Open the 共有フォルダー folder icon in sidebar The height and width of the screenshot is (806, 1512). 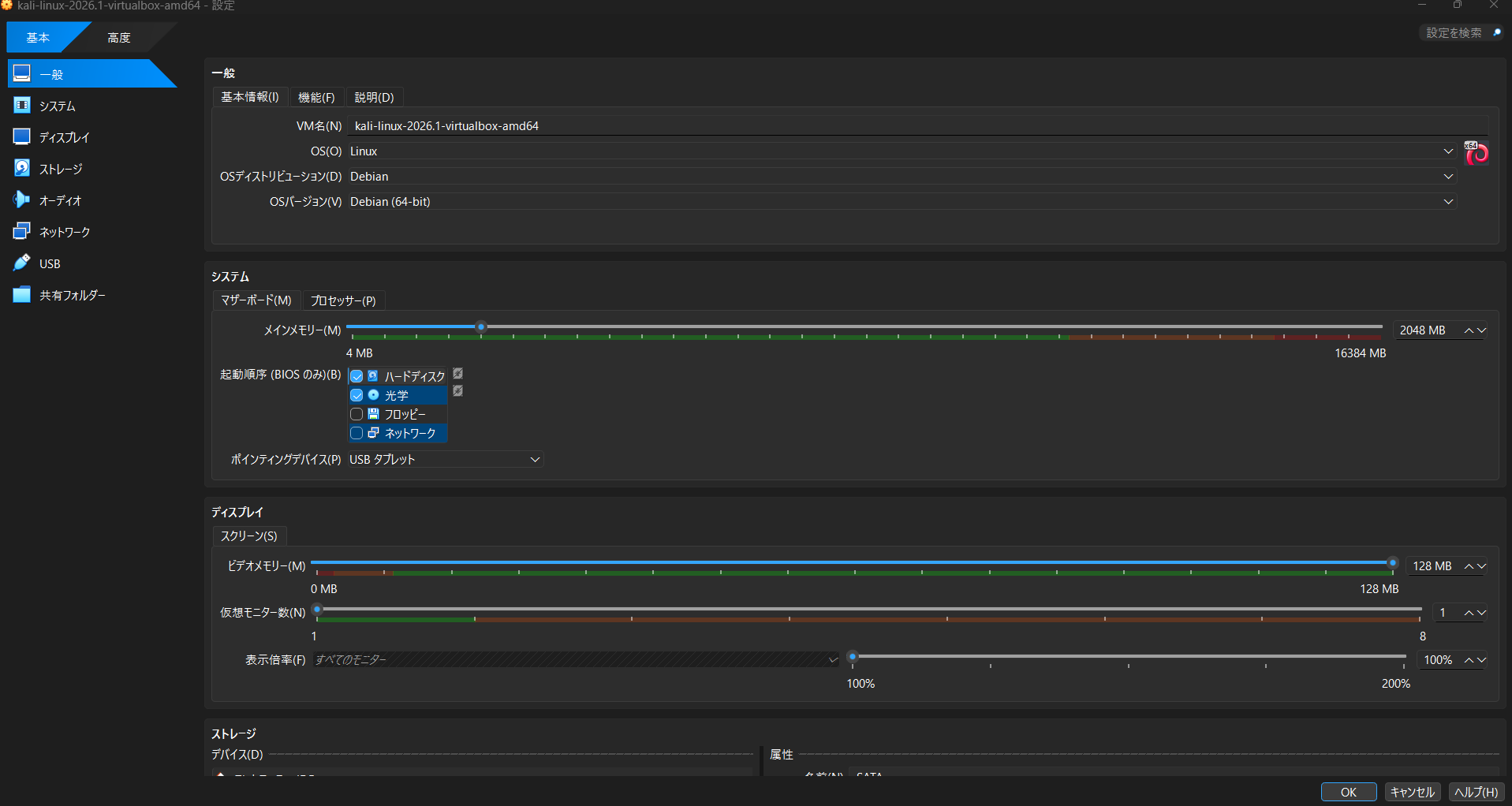click(22, 294)
